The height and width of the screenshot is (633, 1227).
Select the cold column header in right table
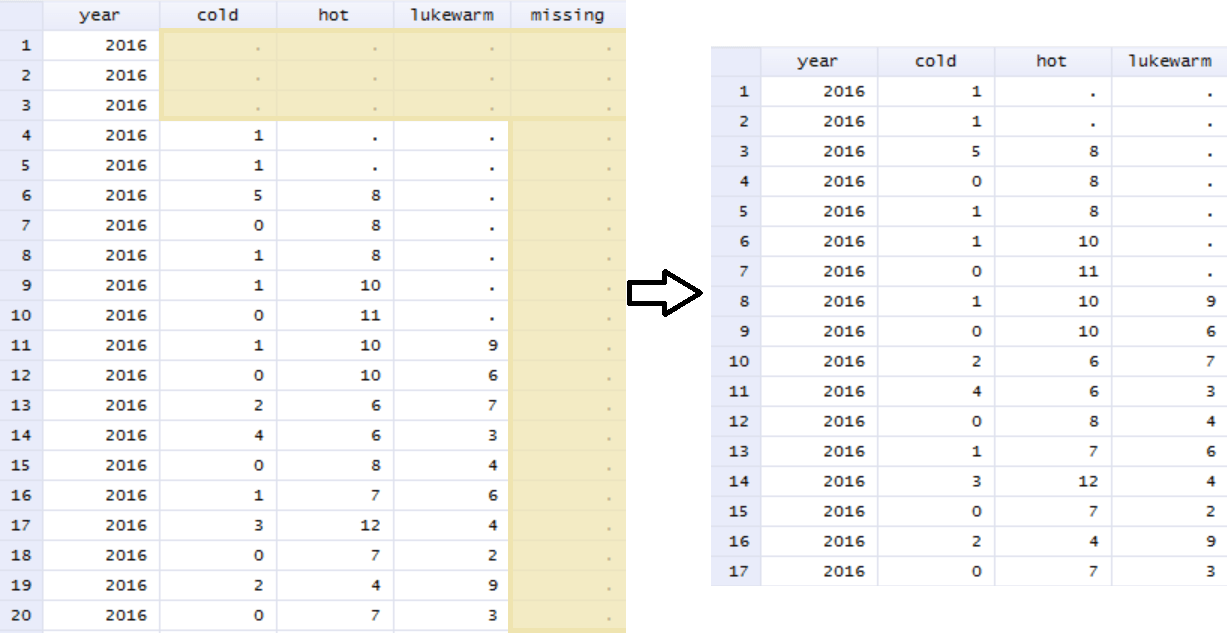[x=935, y=61]
